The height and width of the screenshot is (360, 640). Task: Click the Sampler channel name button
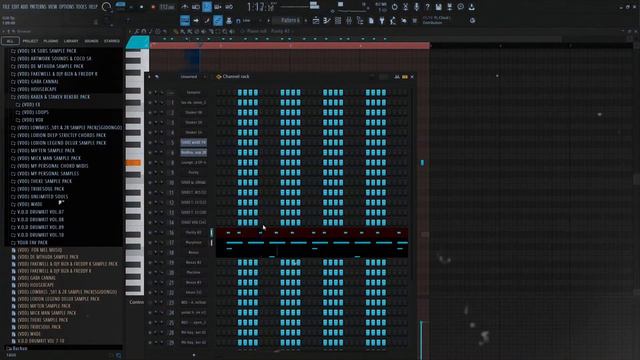(193, 93)
